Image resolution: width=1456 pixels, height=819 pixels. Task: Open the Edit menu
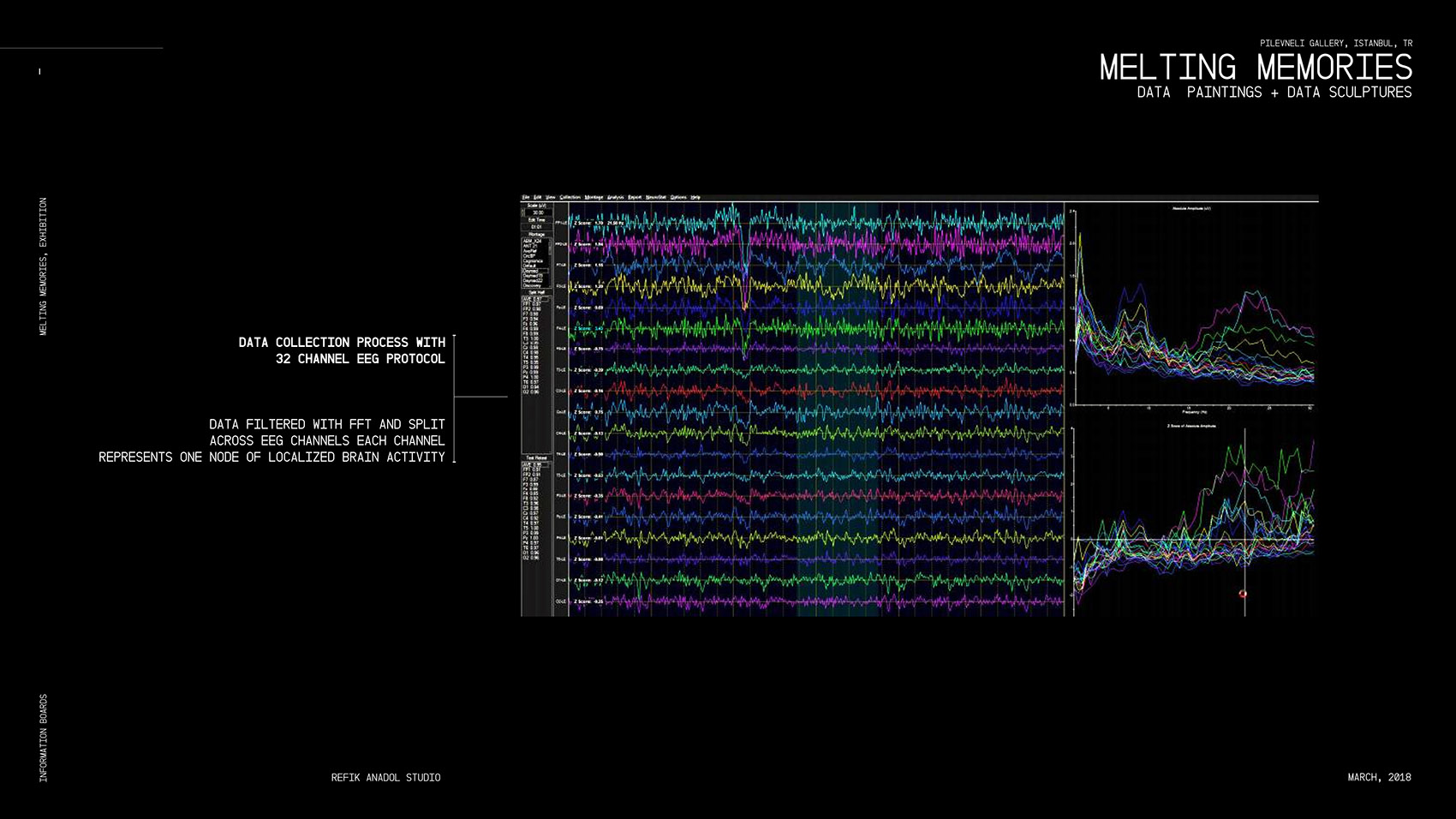(x=538, y=197)
